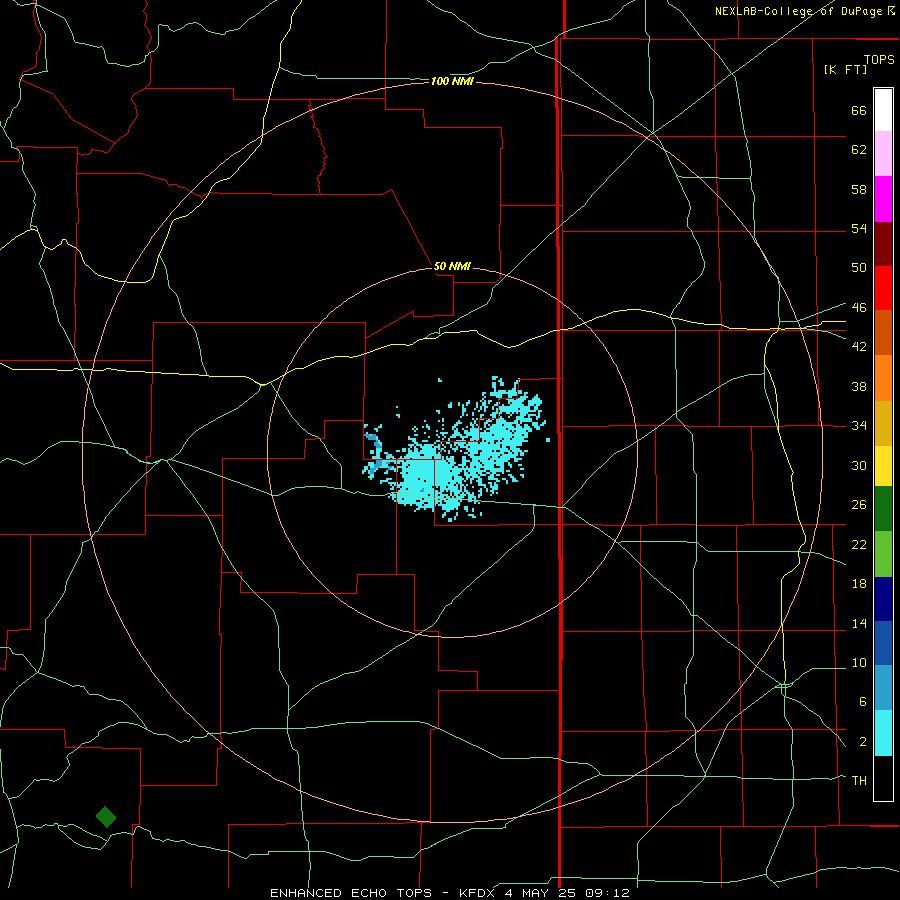This screenshot has width=900, height=900.
Task: Click the '50 NMI' range ring label
Action: pyautogui.click(x=452, y=266)
